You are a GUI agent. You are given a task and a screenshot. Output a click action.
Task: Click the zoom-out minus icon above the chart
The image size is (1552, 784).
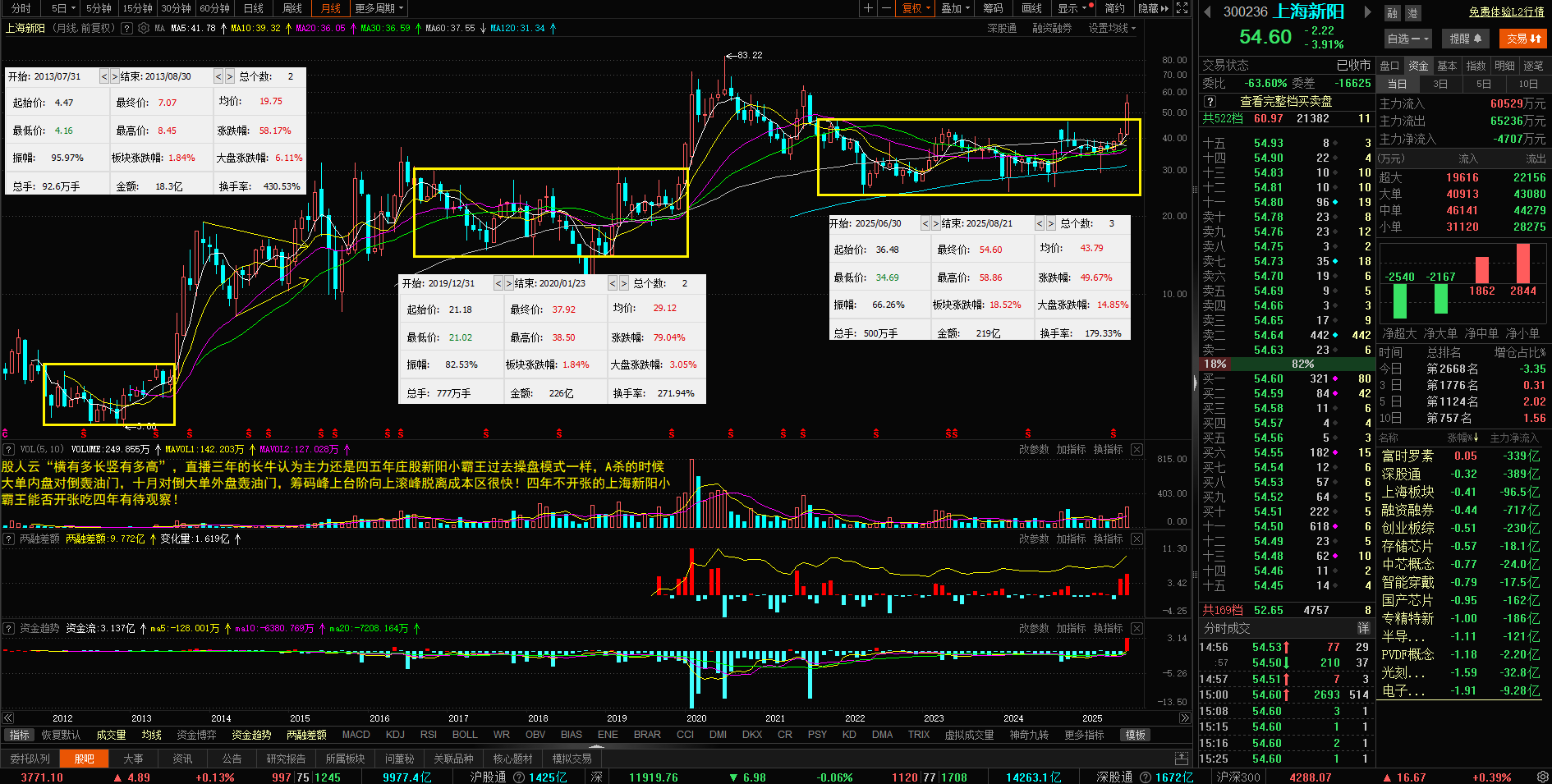click(x=886, y=8)
